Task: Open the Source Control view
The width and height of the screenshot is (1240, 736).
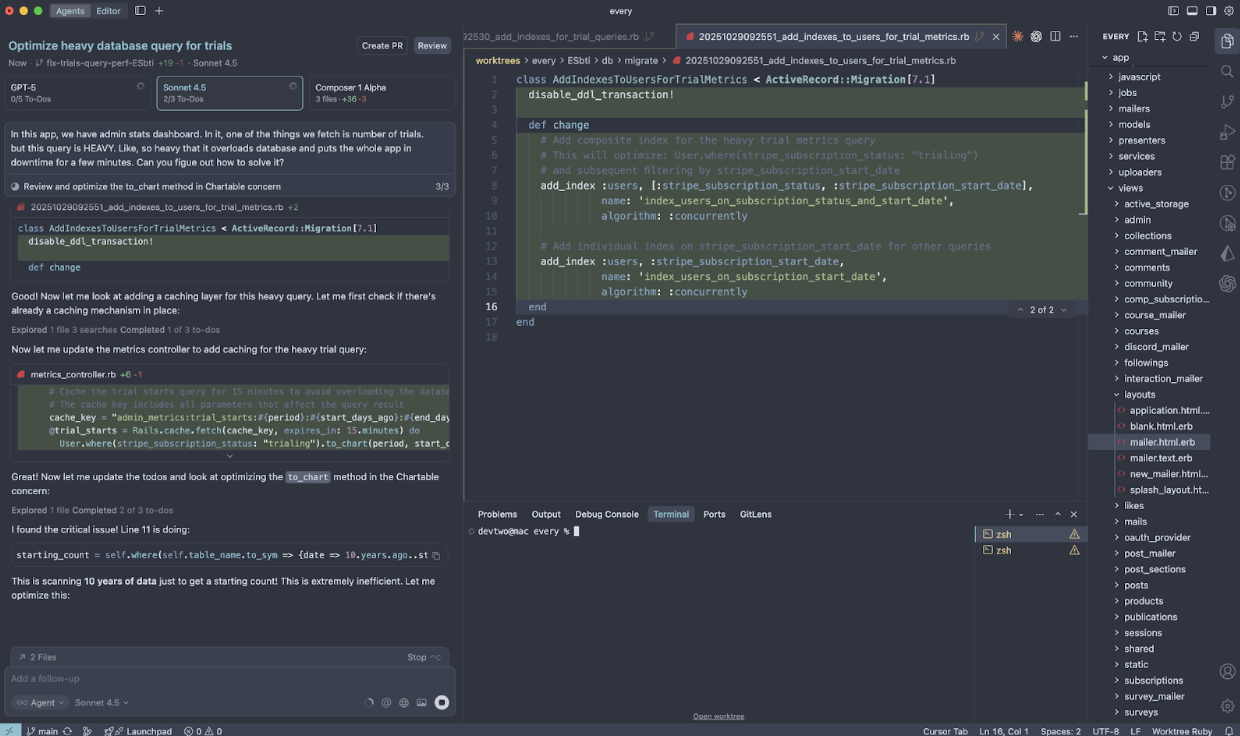Action: 1227,101
